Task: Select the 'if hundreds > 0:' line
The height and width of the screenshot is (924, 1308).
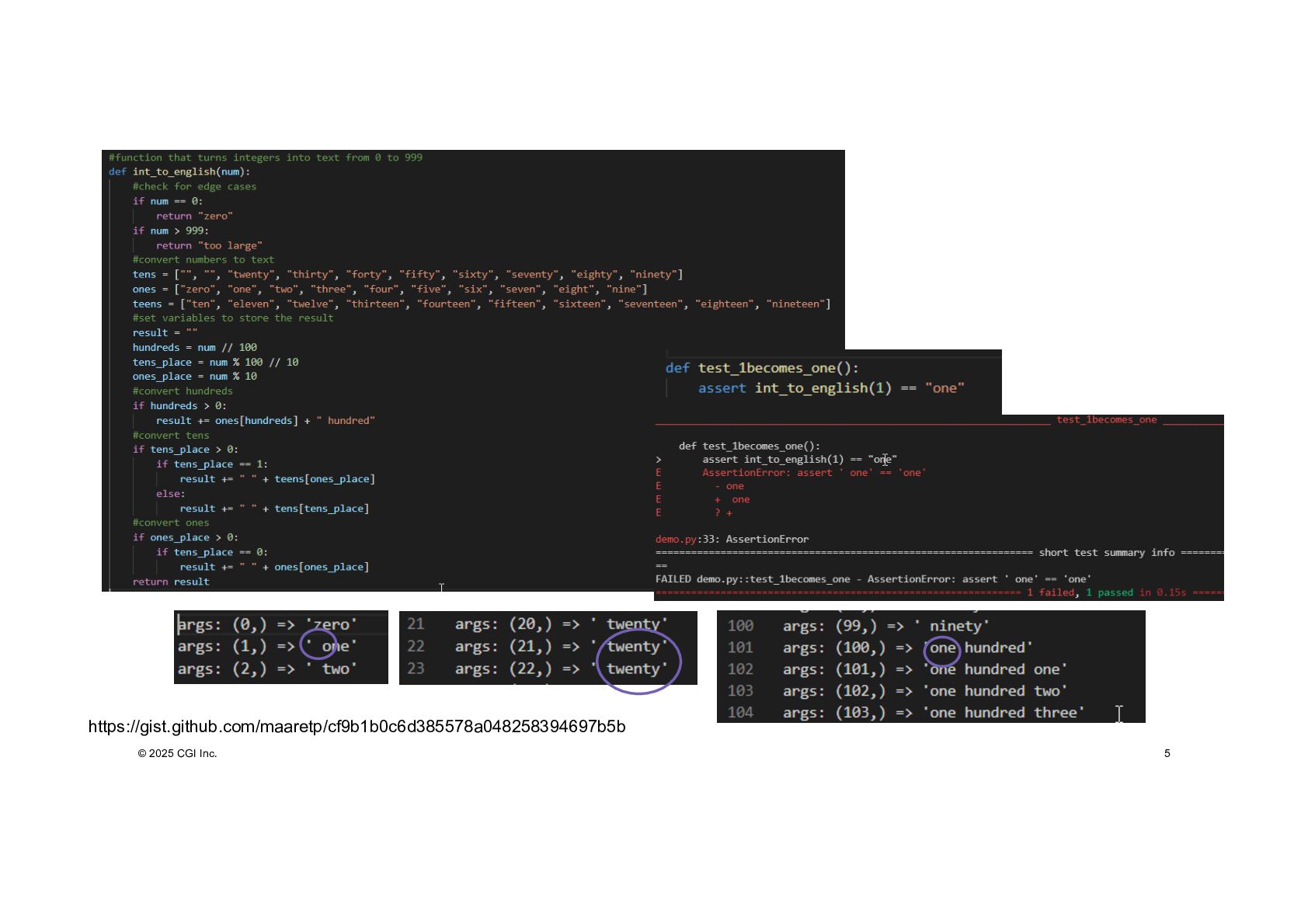Action: click(x=179, y=406)
